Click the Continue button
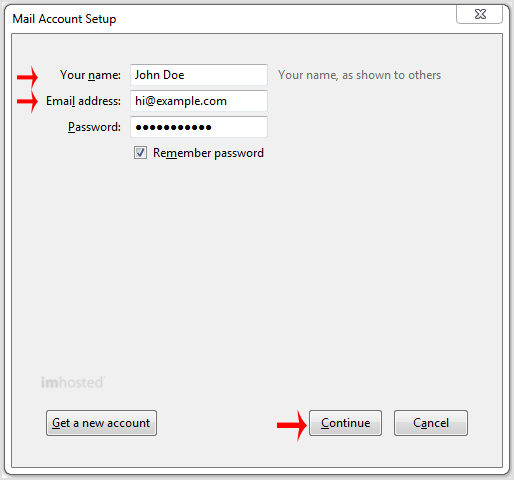514x480 pixels. (x=345, y=423)
